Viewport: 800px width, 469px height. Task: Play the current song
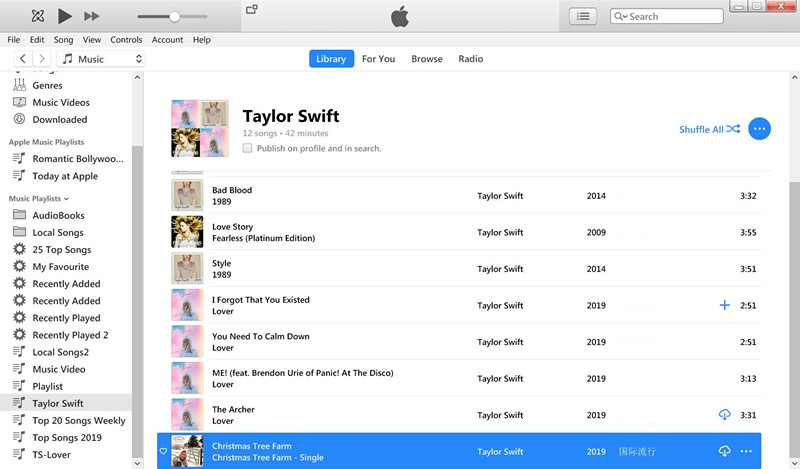(64, 16)
